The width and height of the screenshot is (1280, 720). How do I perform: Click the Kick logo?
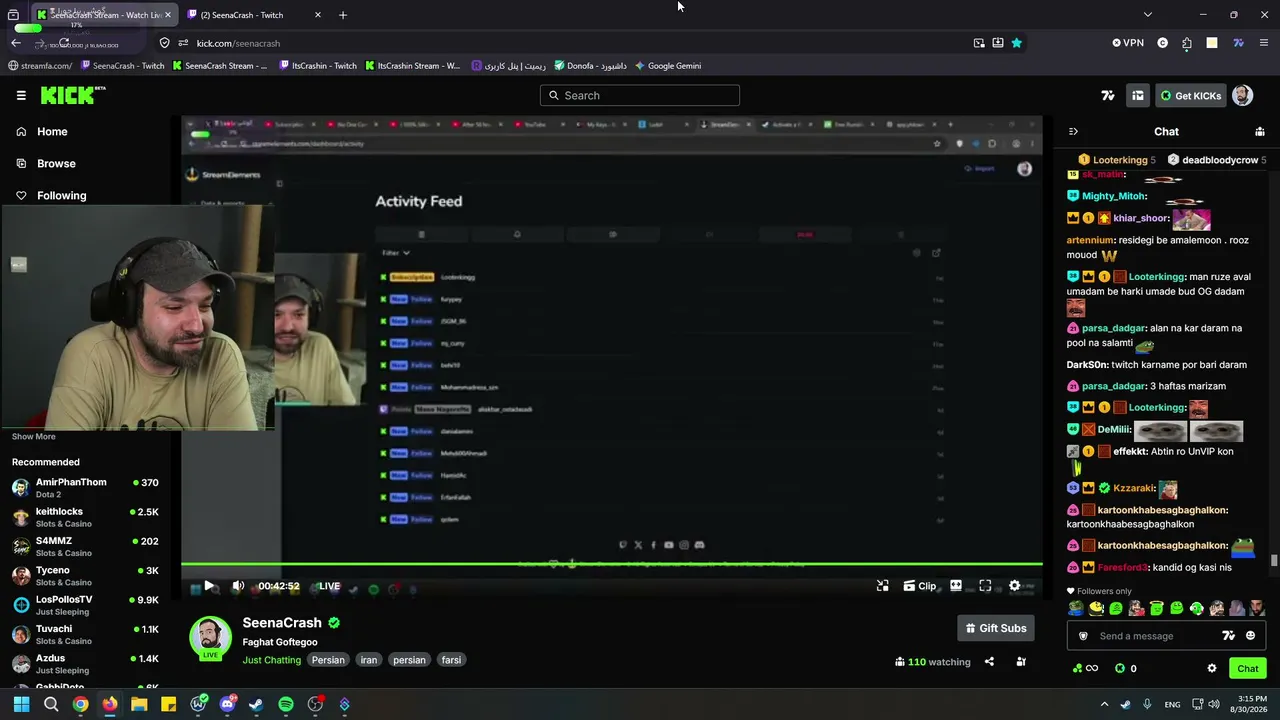[72, 95]
